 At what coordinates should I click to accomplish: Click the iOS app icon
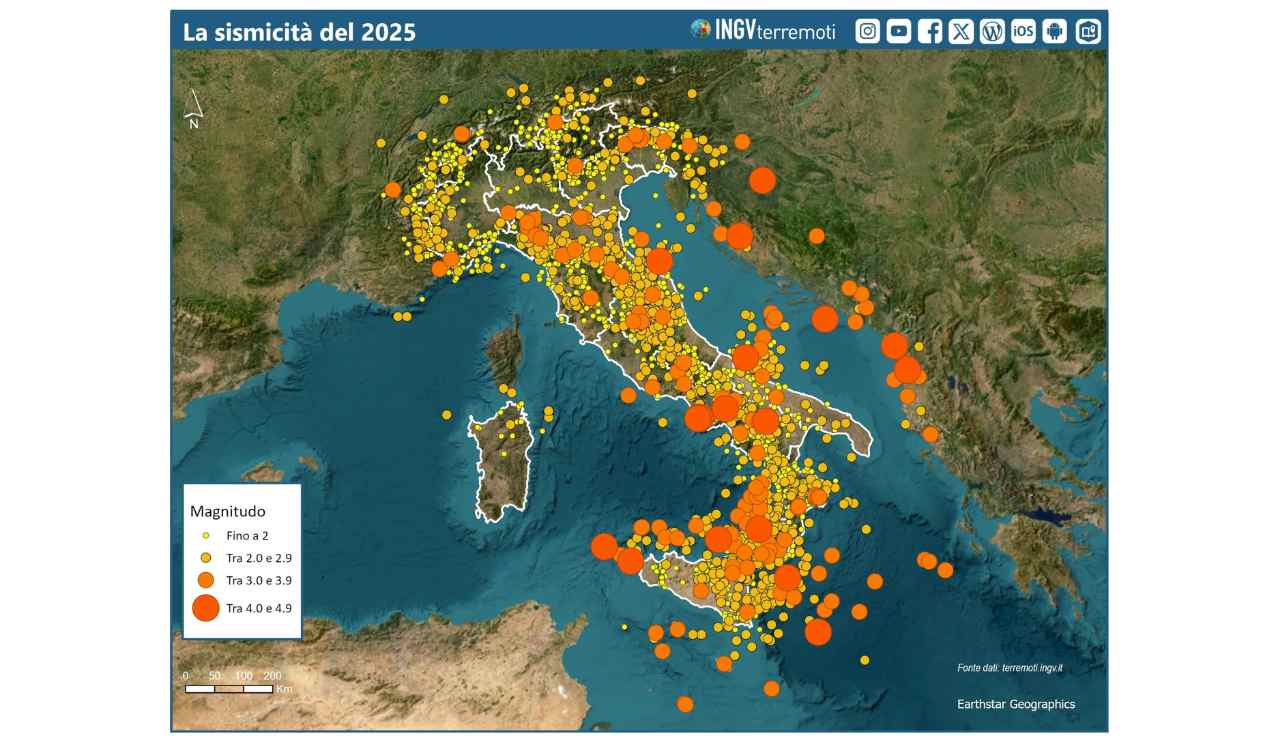[1023, 31]
